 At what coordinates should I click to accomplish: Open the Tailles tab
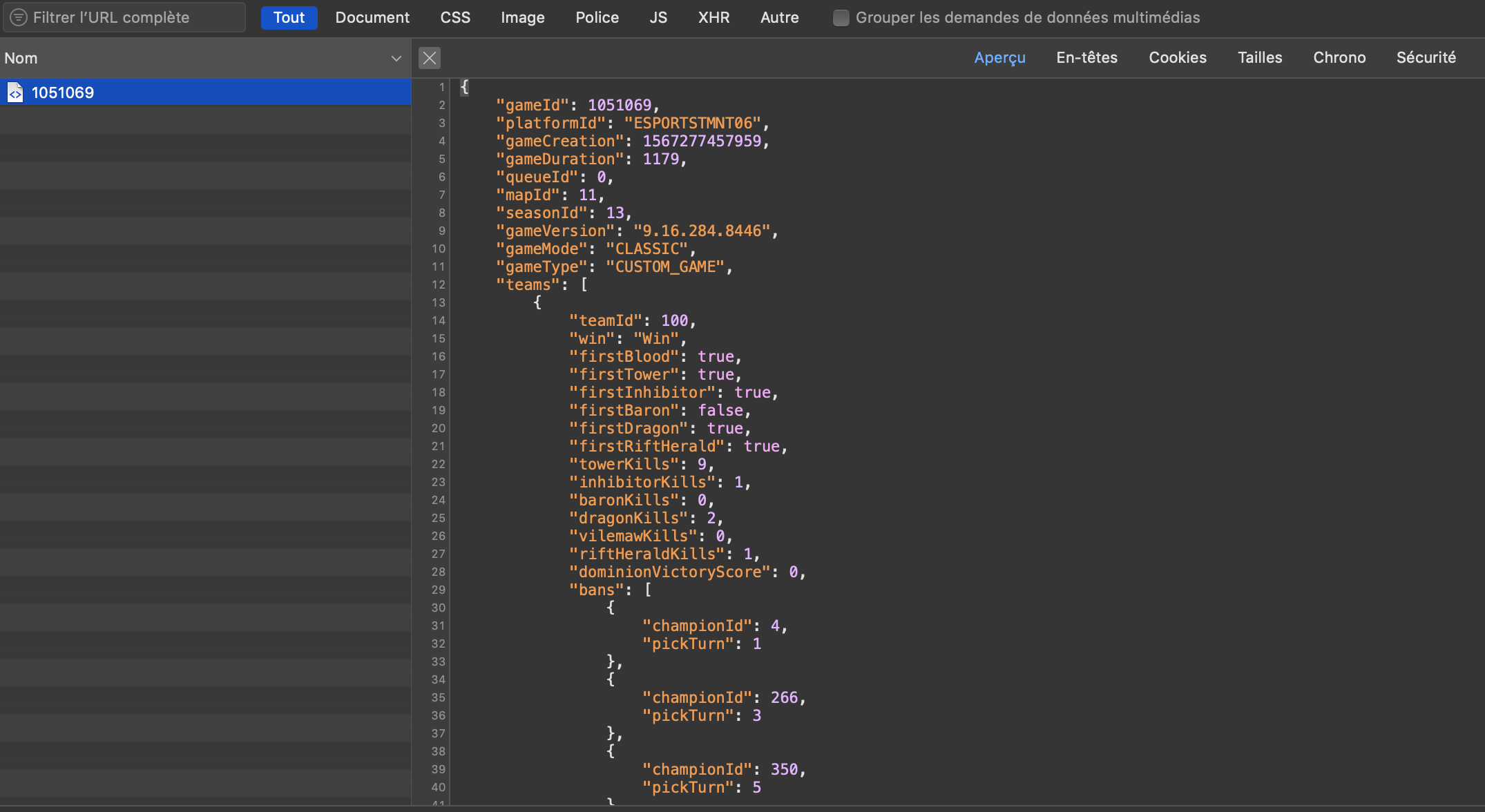1260,58
